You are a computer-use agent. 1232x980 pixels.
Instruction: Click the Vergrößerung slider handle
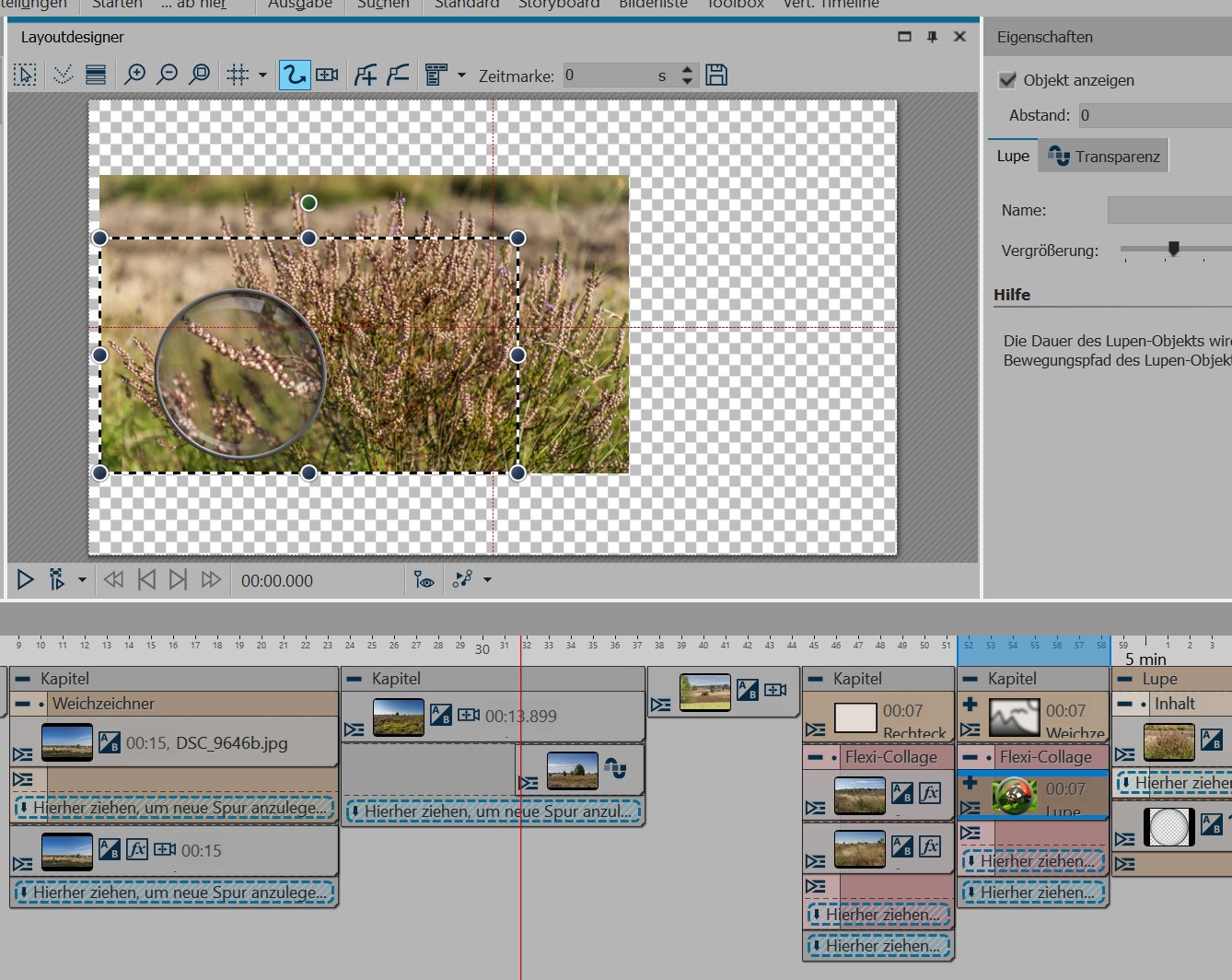coord(1173,248)
